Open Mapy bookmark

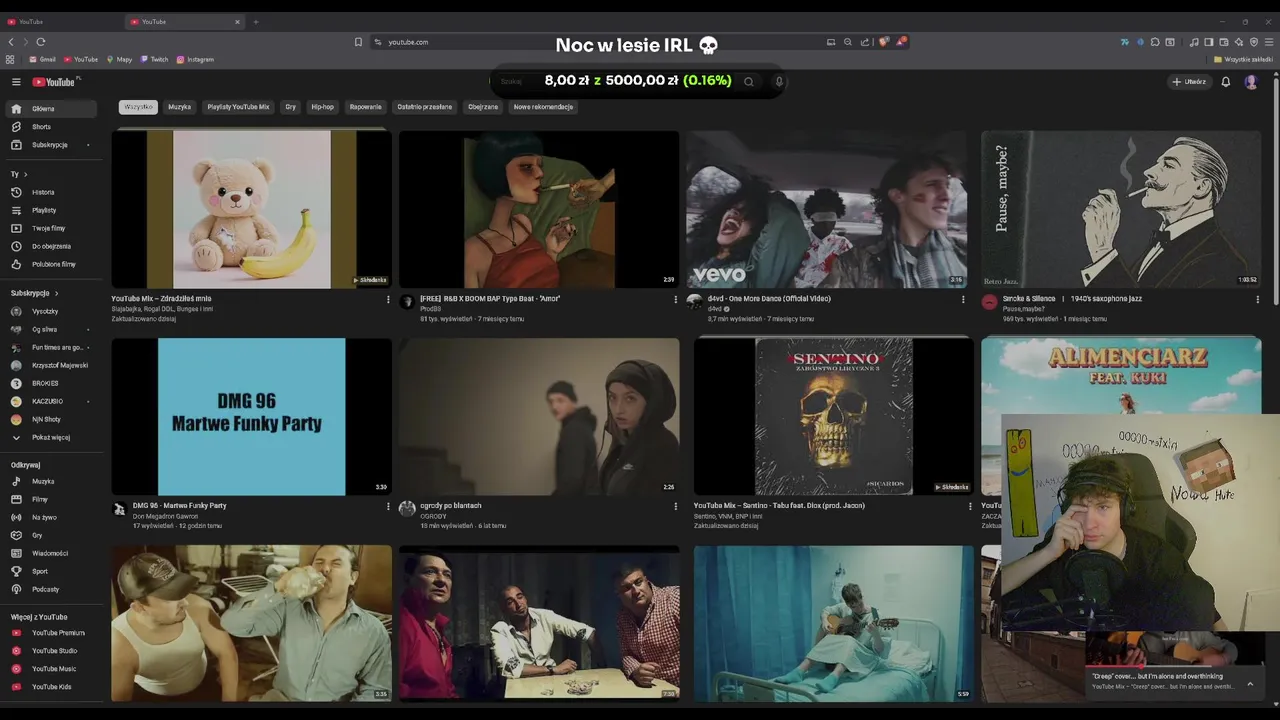click(119, 60)
